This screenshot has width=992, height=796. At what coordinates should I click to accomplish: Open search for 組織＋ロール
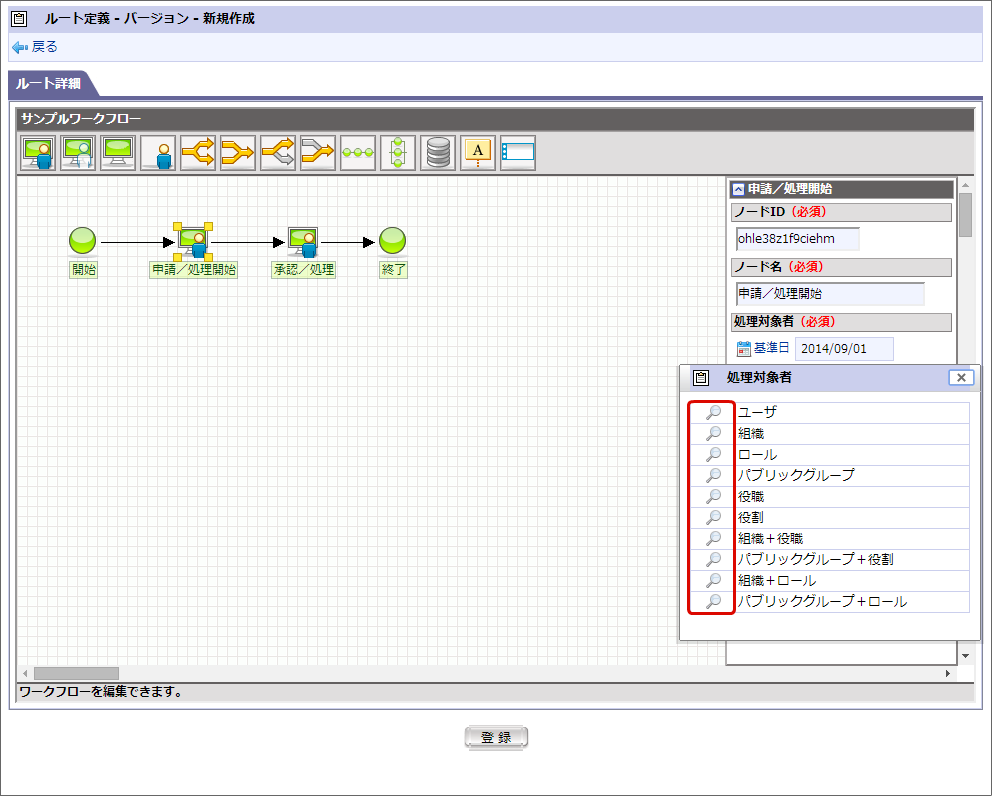point(713,580)
